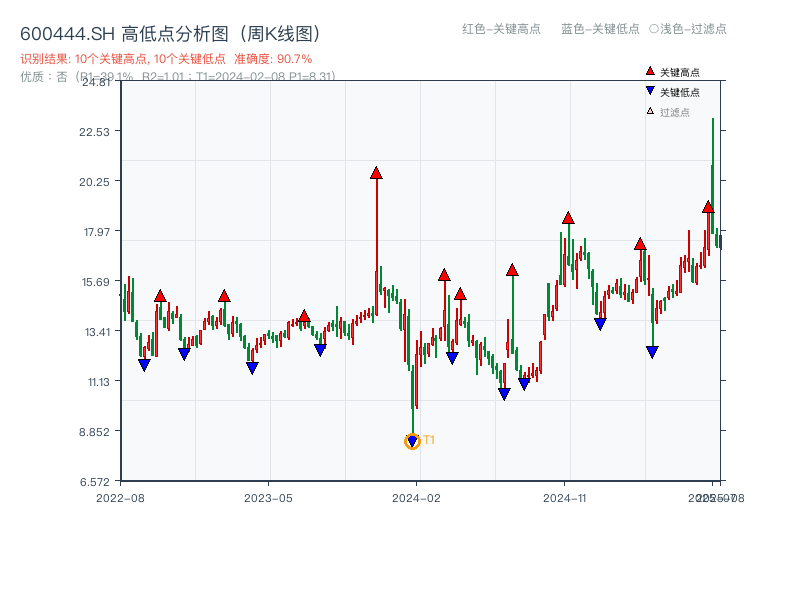Click the gray 优质：否 info line
This screenshot has width=800, height=600.
click(178, 77)
